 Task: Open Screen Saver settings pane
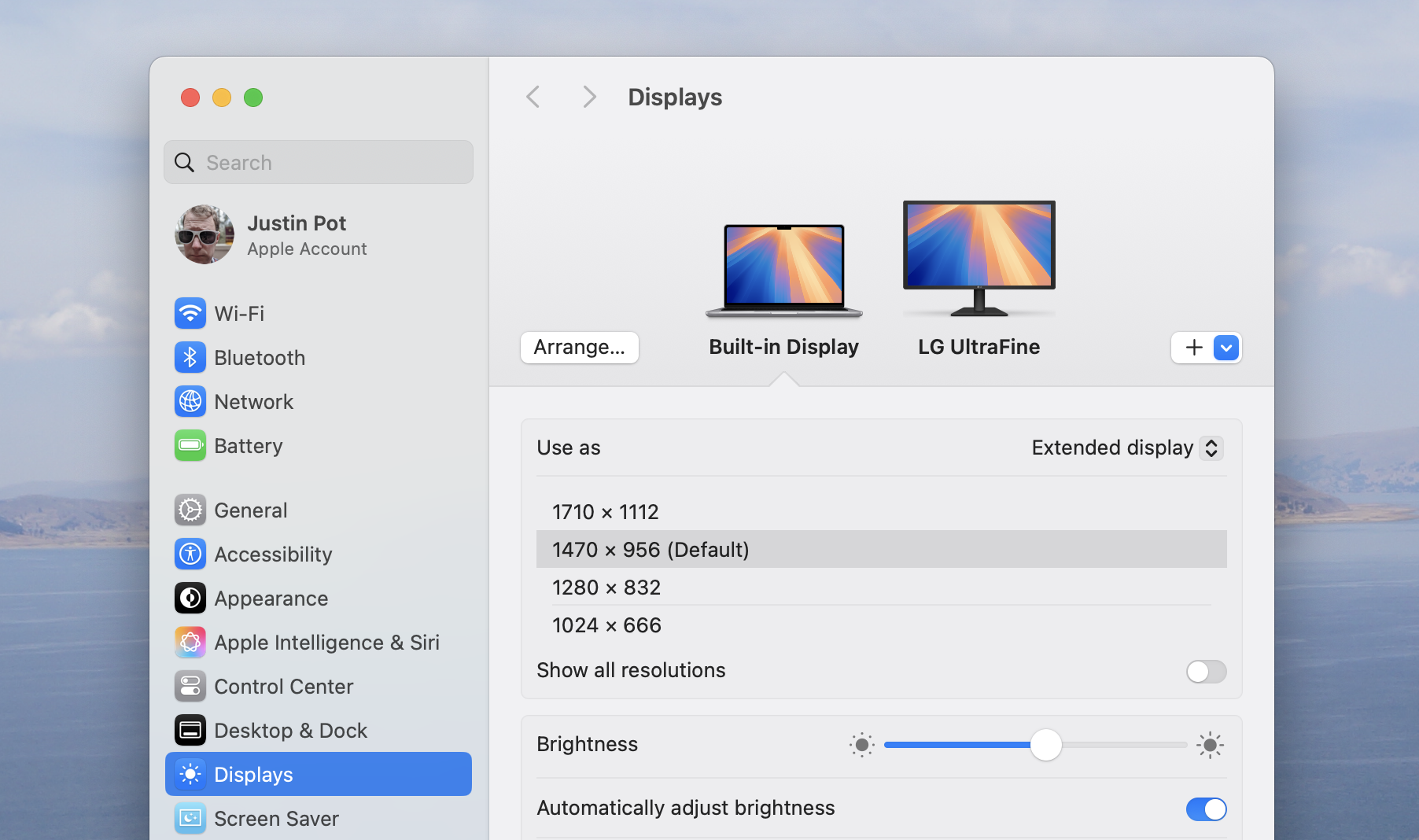319,818
